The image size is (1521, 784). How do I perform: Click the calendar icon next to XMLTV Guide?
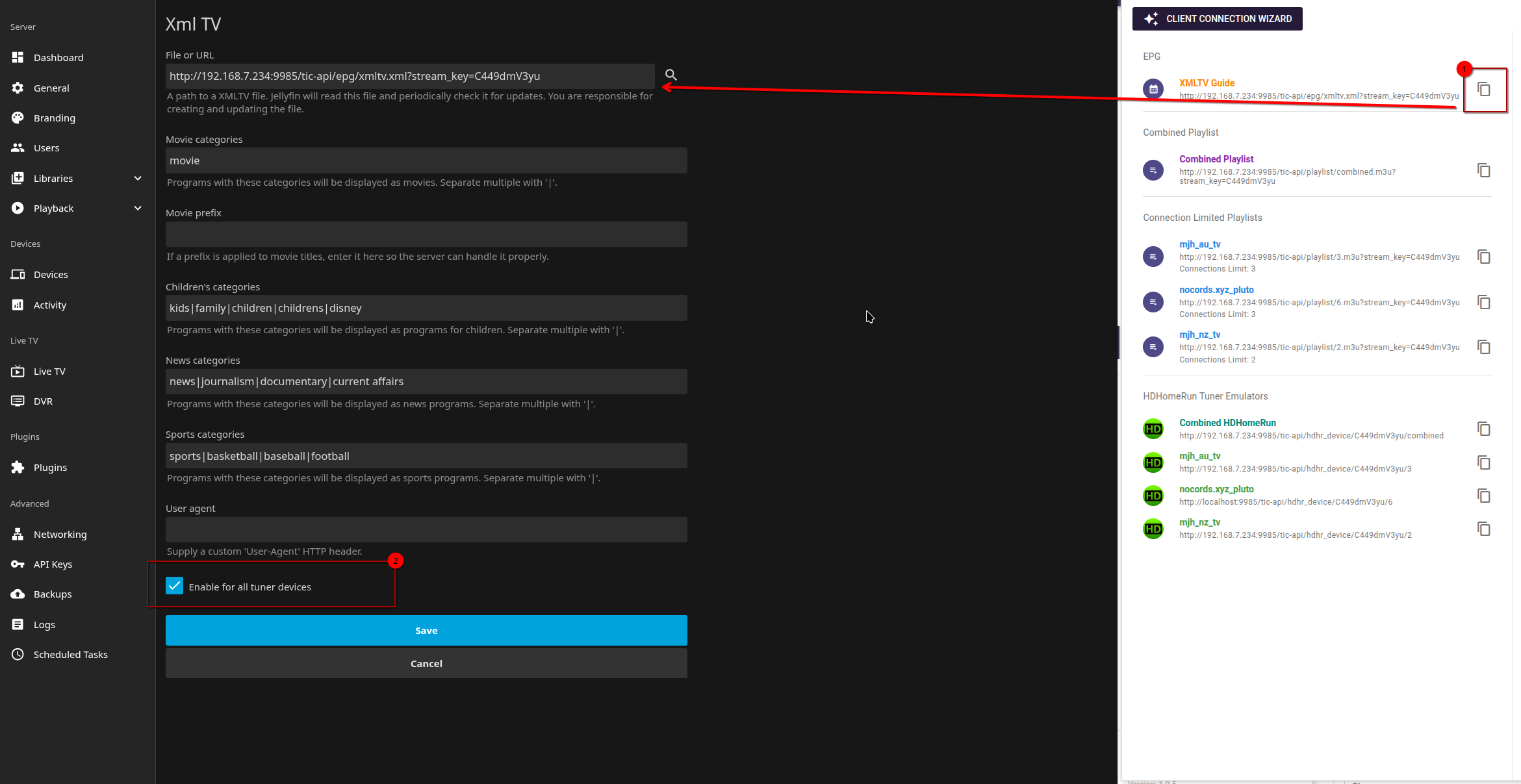tap(1153, 88)
